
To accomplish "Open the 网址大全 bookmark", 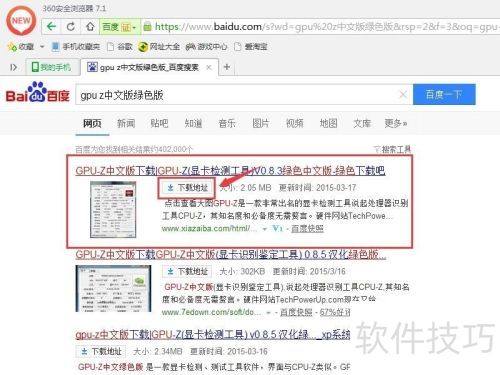I will click(x=159, y=47).
